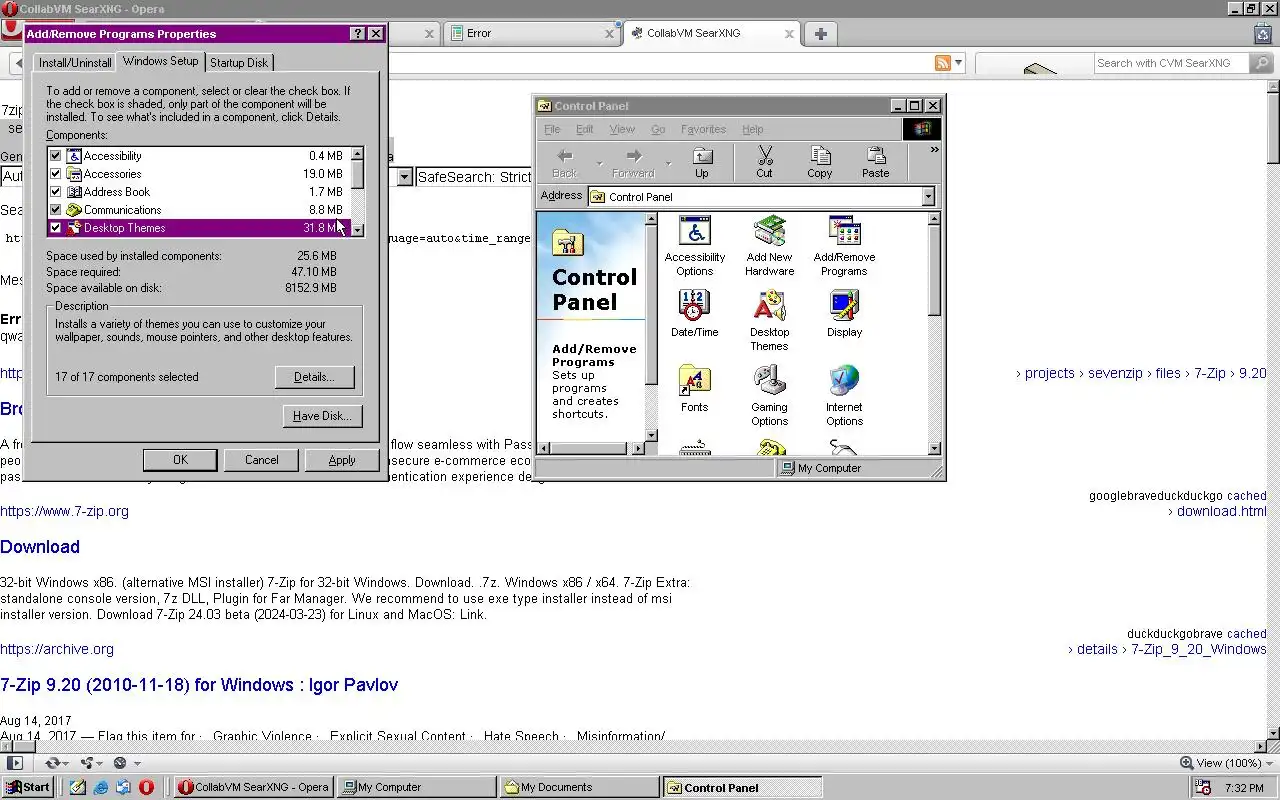Click in the Search with CVM SearXNG field

[x=1170, y=63]
